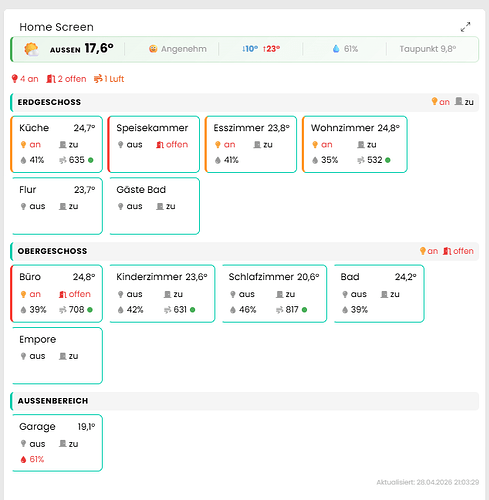489x500 pixels.
Task: Open the Gäste Bad room card
Action: 154,206
